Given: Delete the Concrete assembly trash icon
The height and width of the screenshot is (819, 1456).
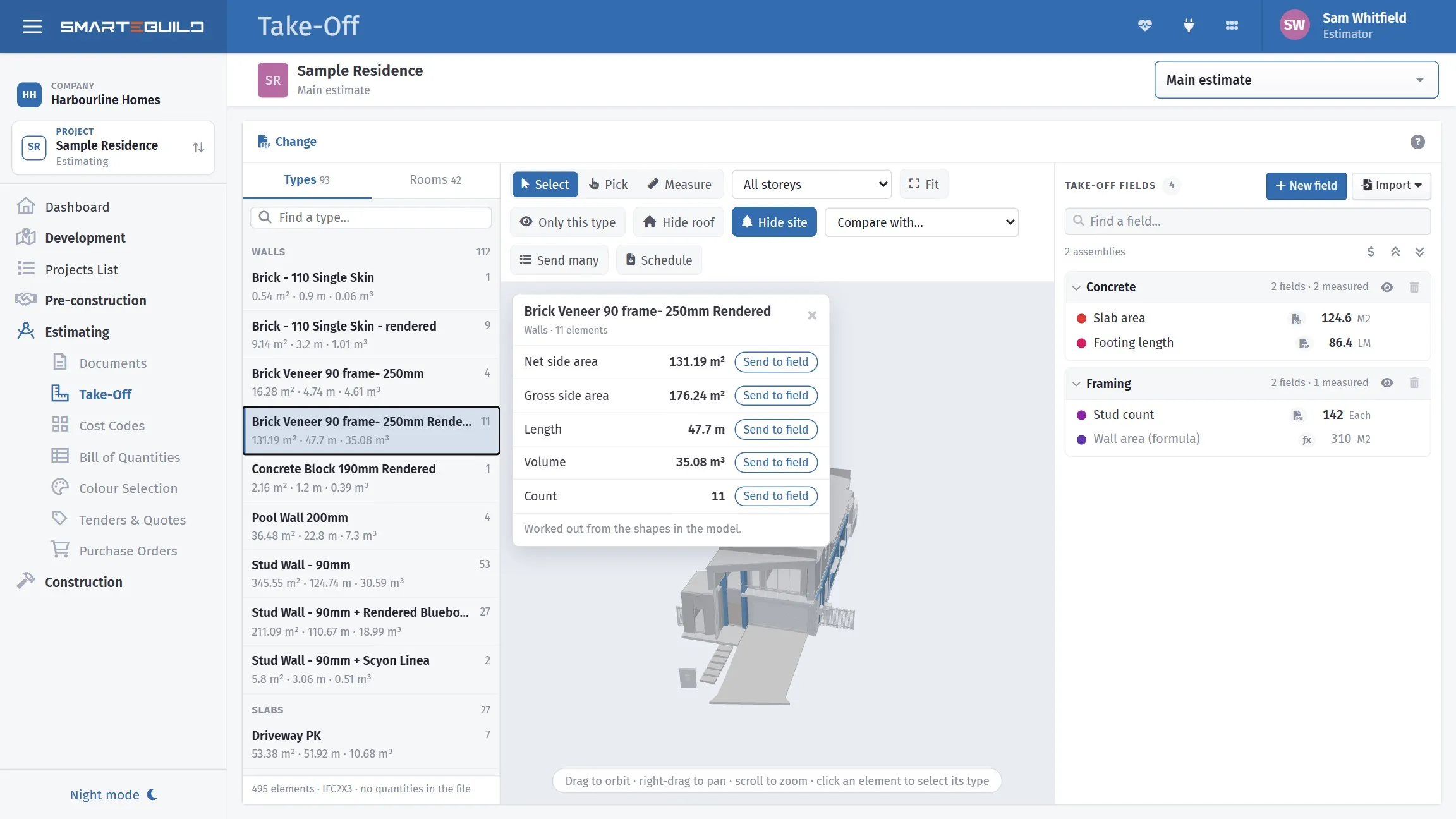Looking at the screenshot, I should click(1414, 287).
